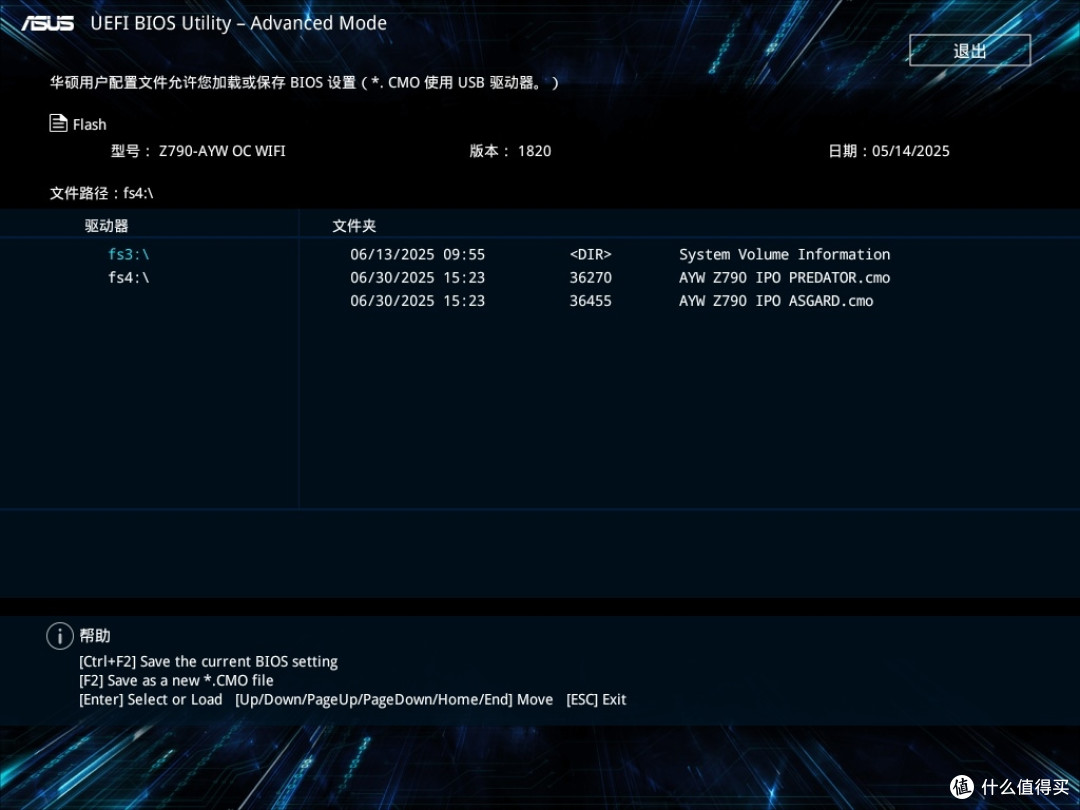Click the [ESC] Exit hint
Screen dimensions: 1080x810
pyautogui.click(x=596, y=700)
